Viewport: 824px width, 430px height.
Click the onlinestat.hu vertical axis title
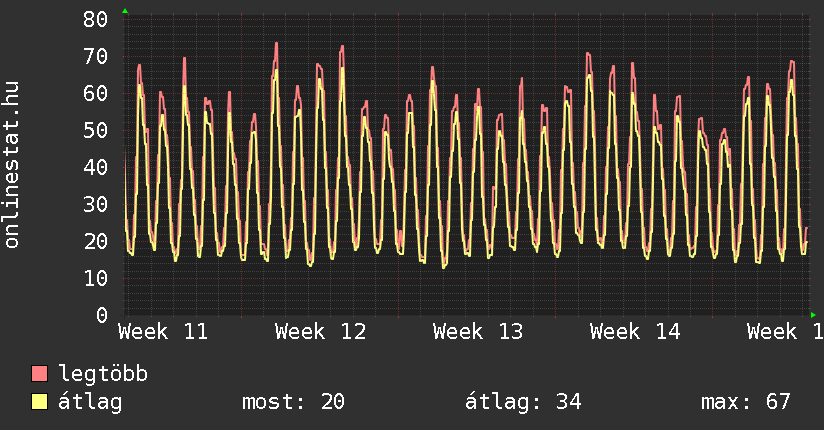(x=12, y=166)
